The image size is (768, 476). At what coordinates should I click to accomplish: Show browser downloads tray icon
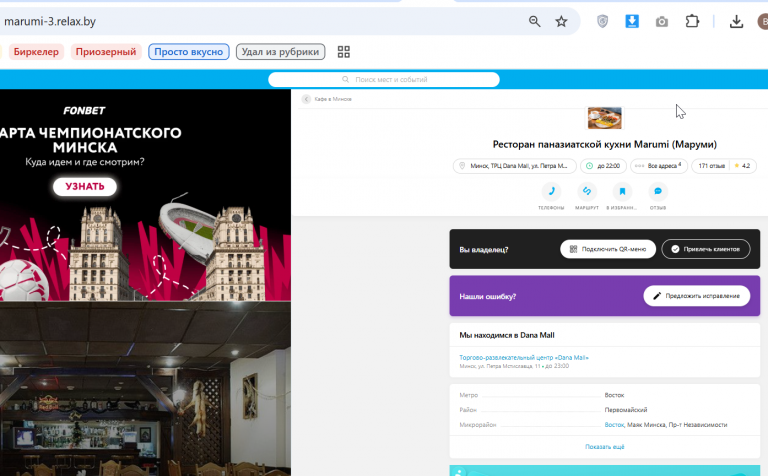736,21
